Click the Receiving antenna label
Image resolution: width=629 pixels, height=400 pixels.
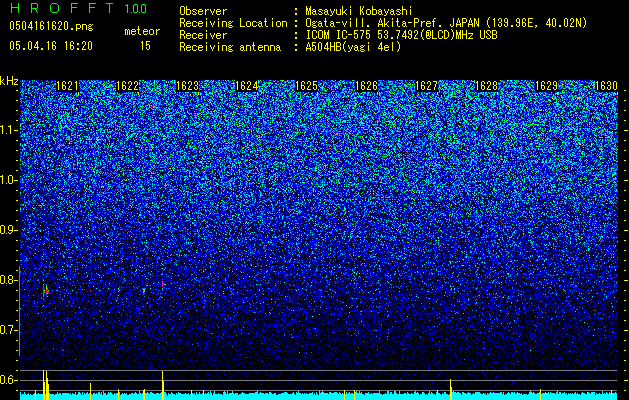[230, 47]
